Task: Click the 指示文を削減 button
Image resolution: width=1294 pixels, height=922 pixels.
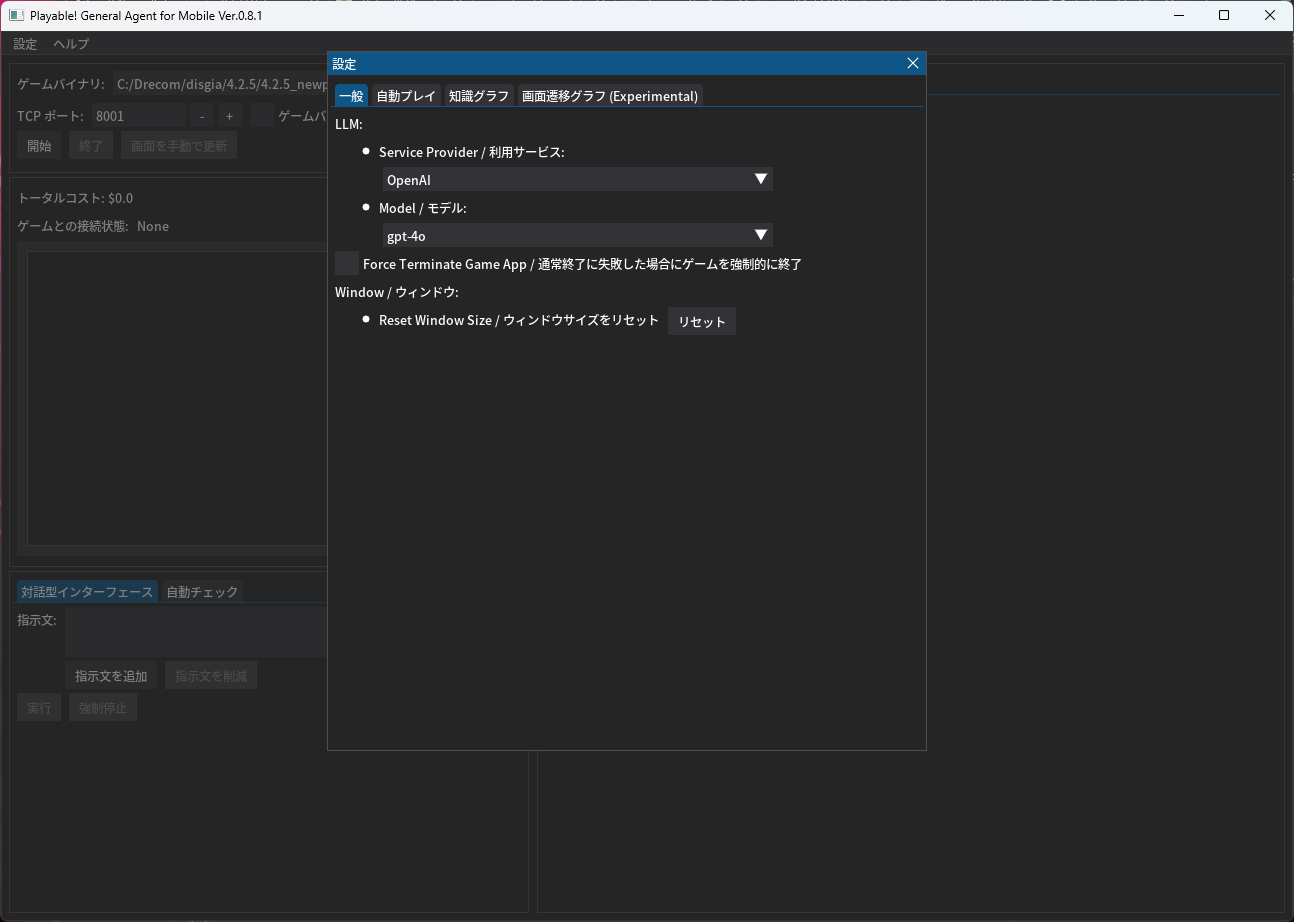Action: 211,676
